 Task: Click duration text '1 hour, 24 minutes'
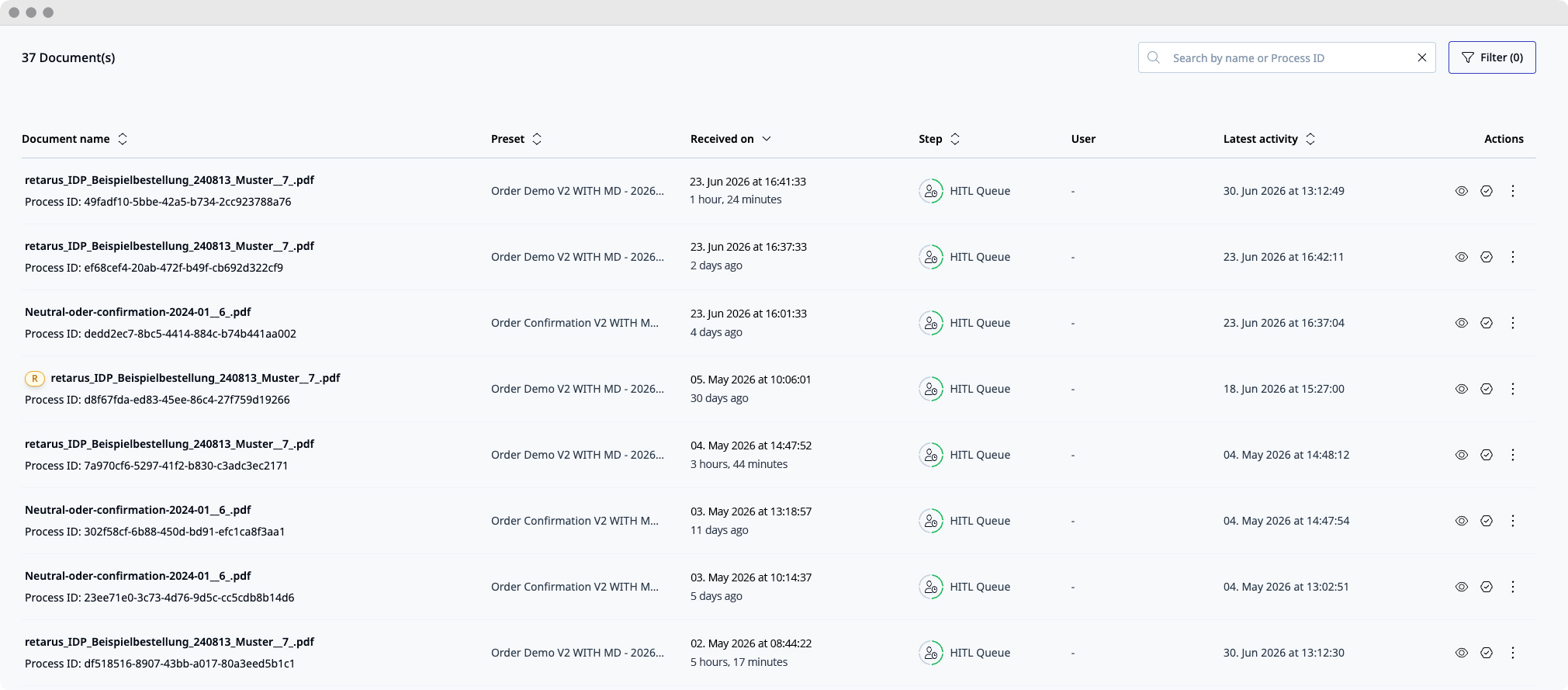(736, 199)
